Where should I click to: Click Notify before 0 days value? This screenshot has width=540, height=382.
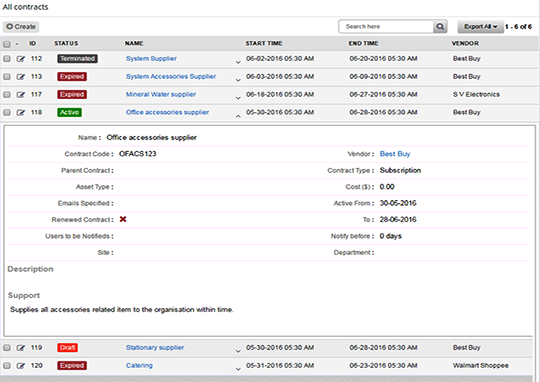tap(391, 236)
